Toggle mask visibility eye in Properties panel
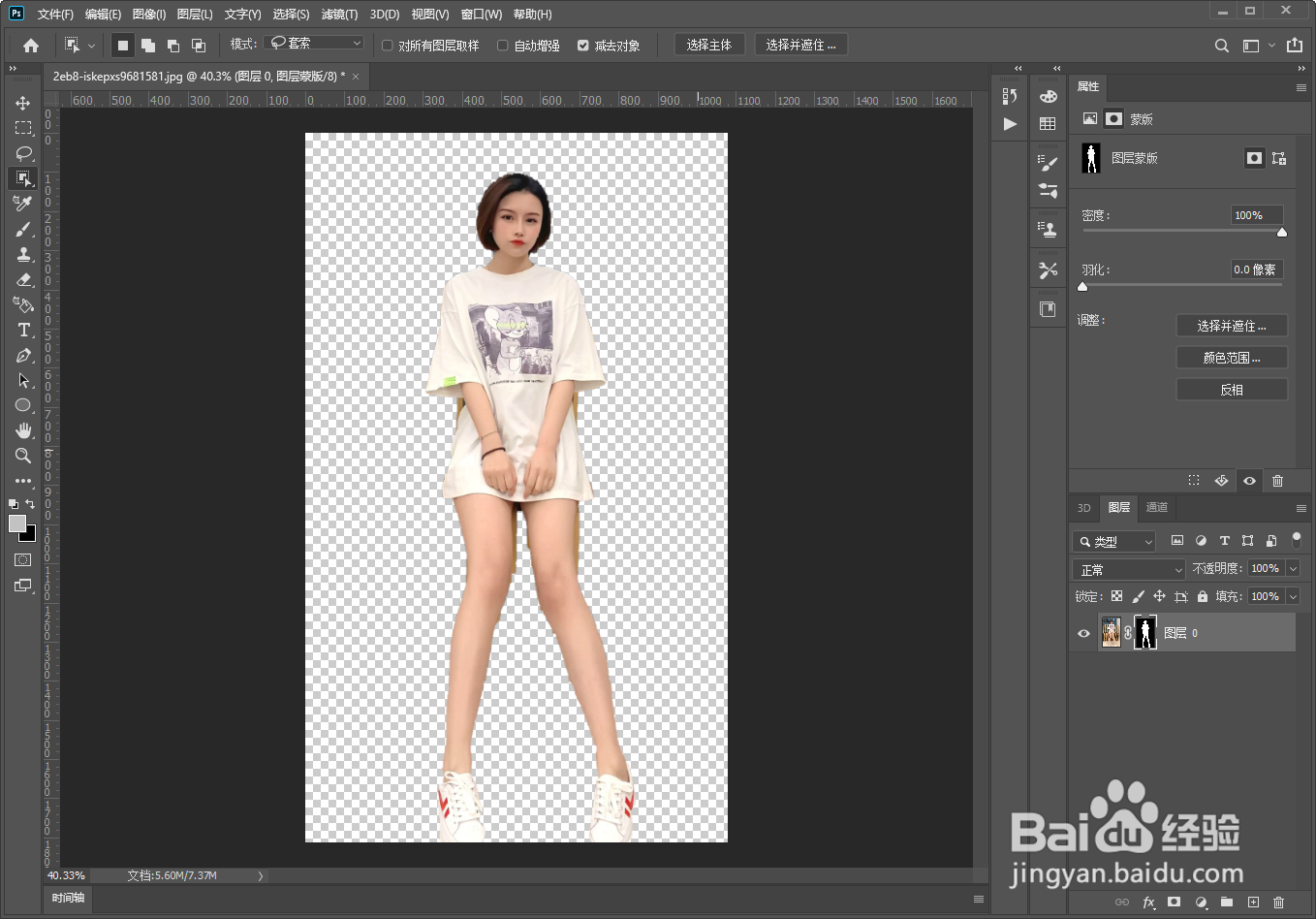Screen dimensions: 1316x919 pyautogui.click(x=1249, y=481)
